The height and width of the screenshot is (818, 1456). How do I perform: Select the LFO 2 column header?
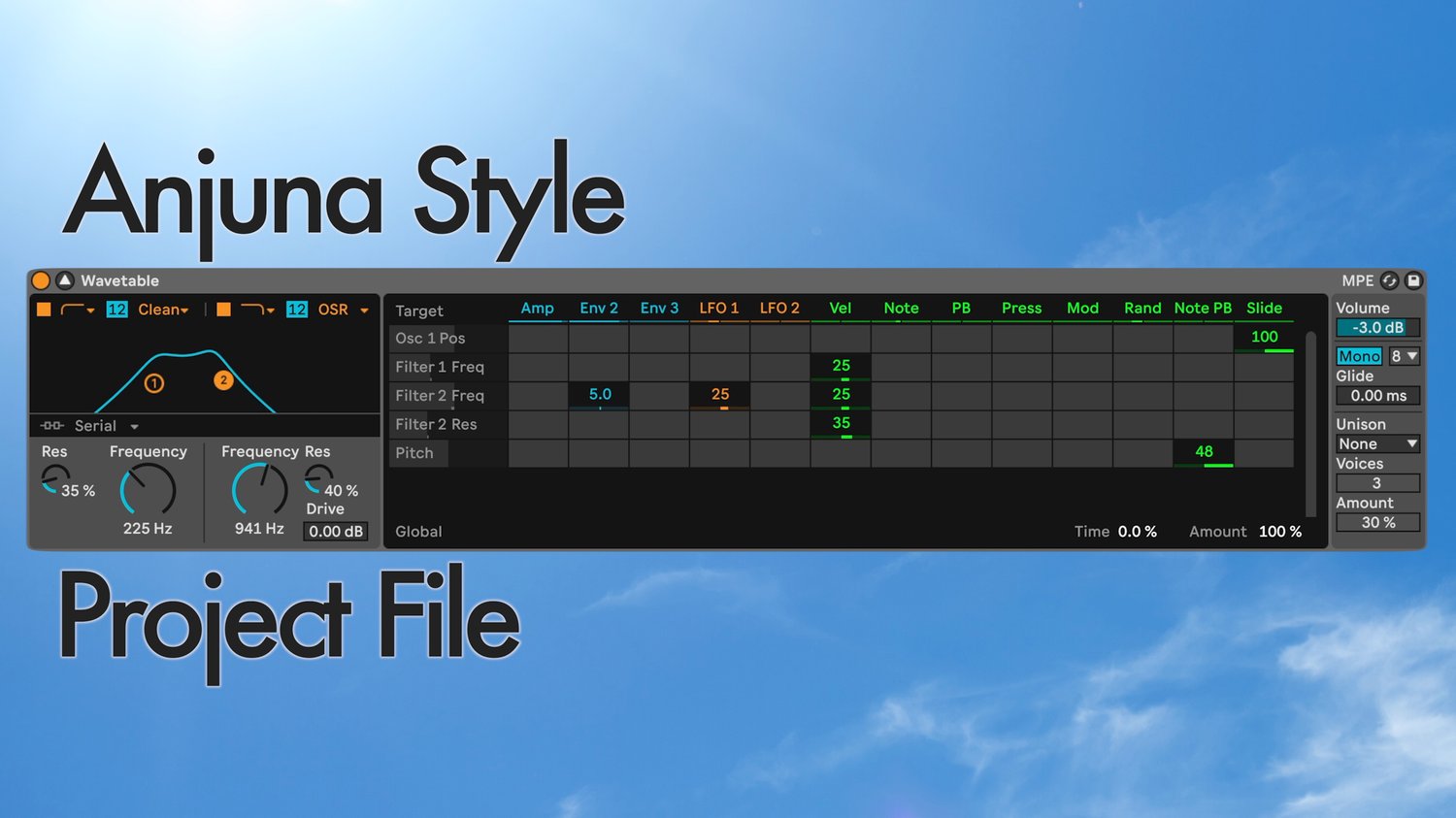[779, 309]
